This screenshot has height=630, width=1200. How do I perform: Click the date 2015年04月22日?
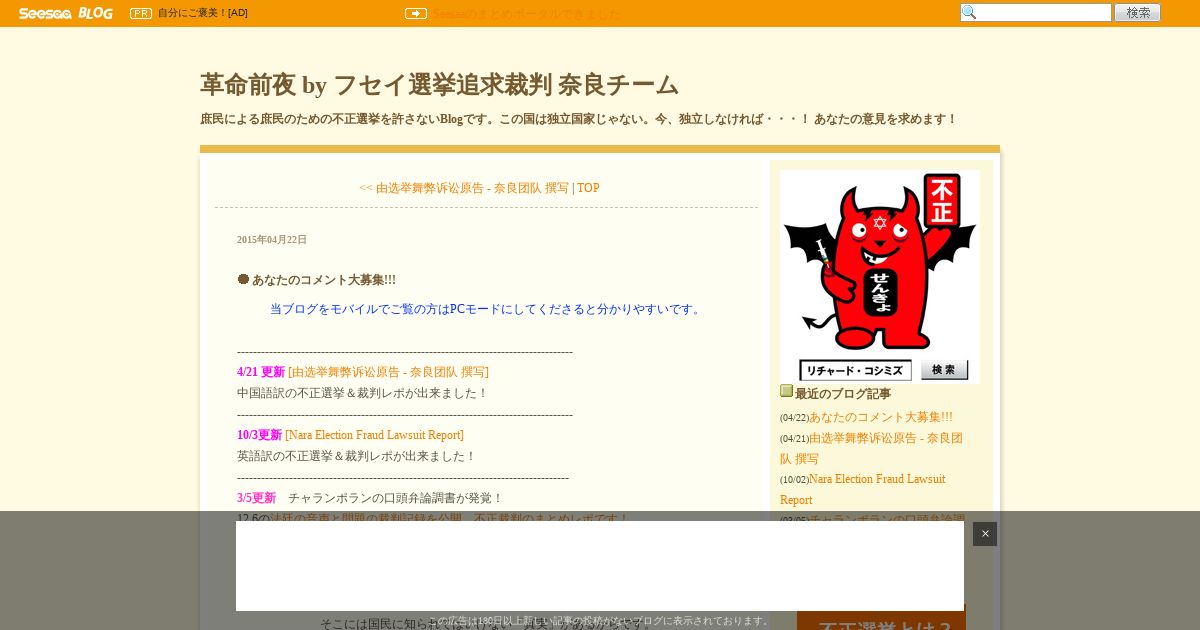[272, 240]
